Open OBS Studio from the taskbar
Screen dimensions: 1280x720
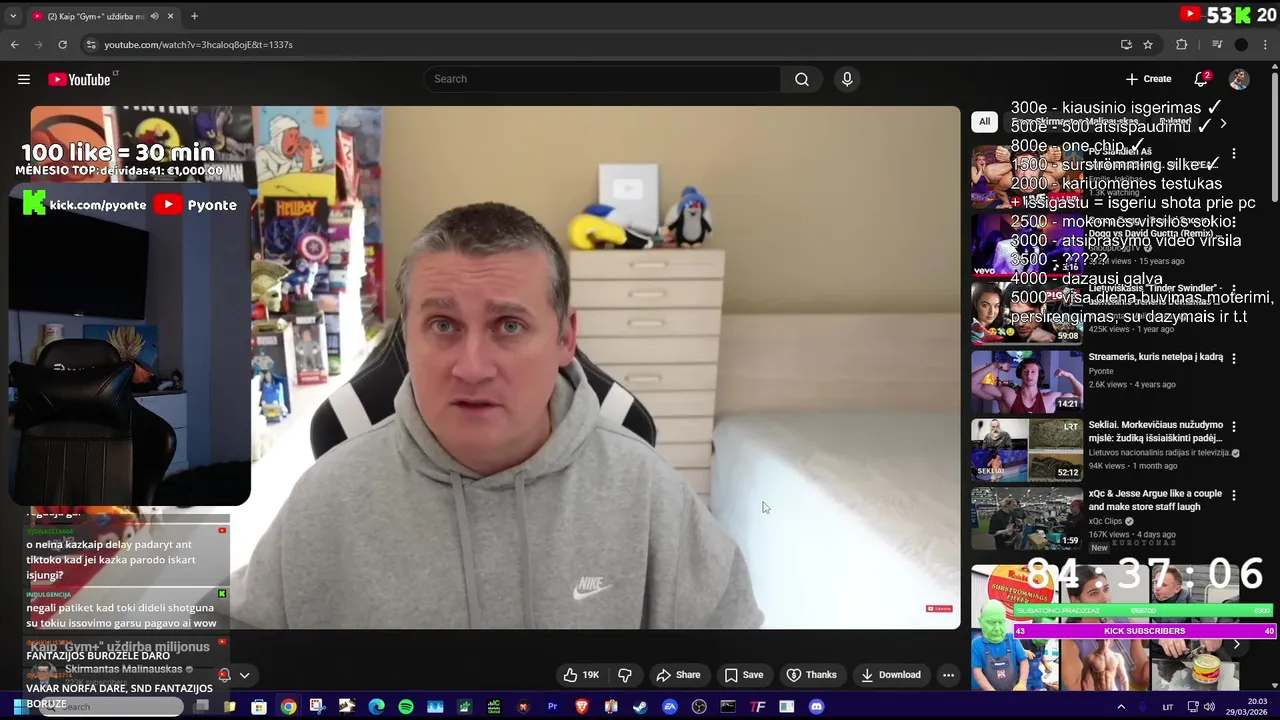[x=699, y=707]
